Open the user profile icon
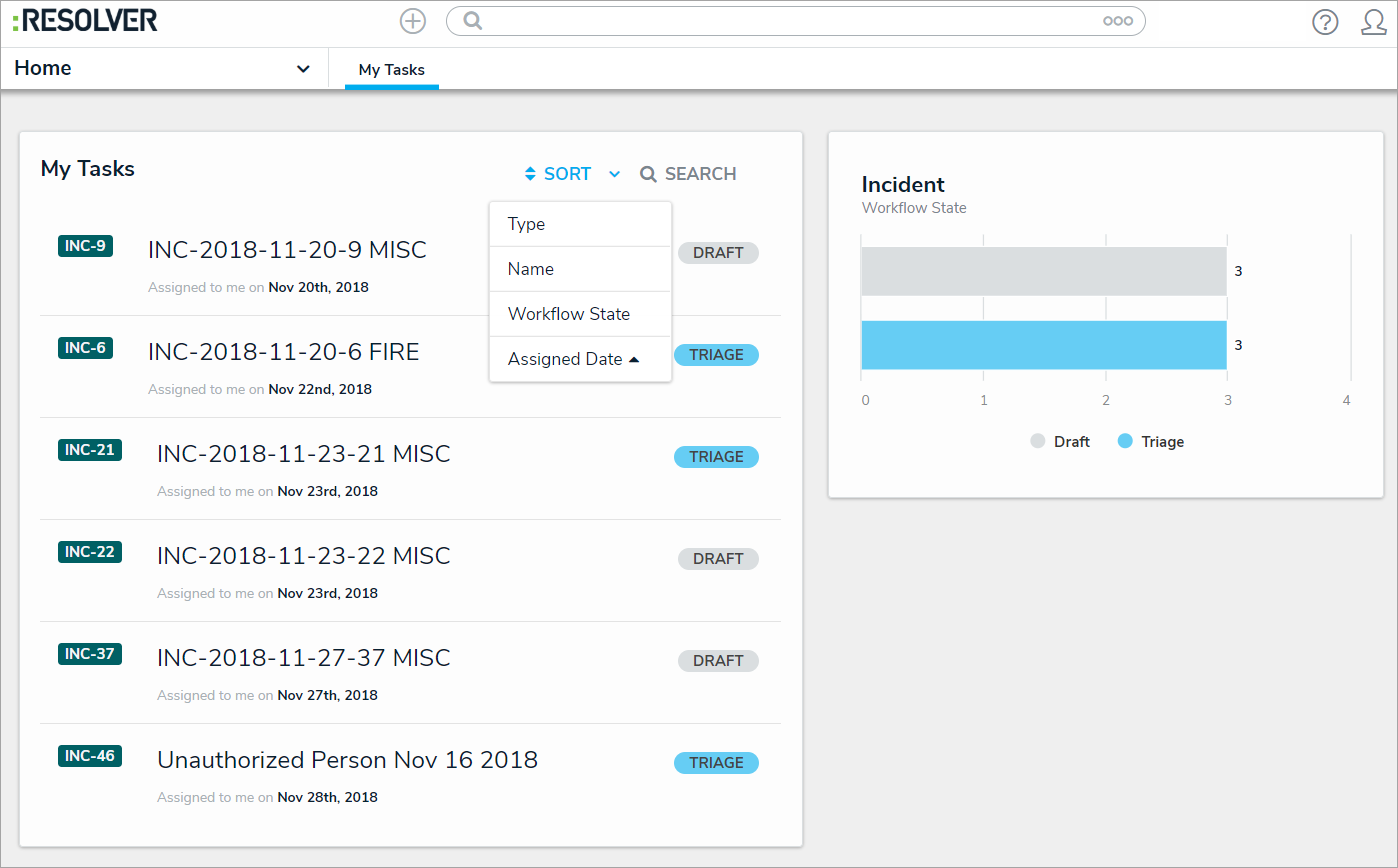 tap(1374, 22)
